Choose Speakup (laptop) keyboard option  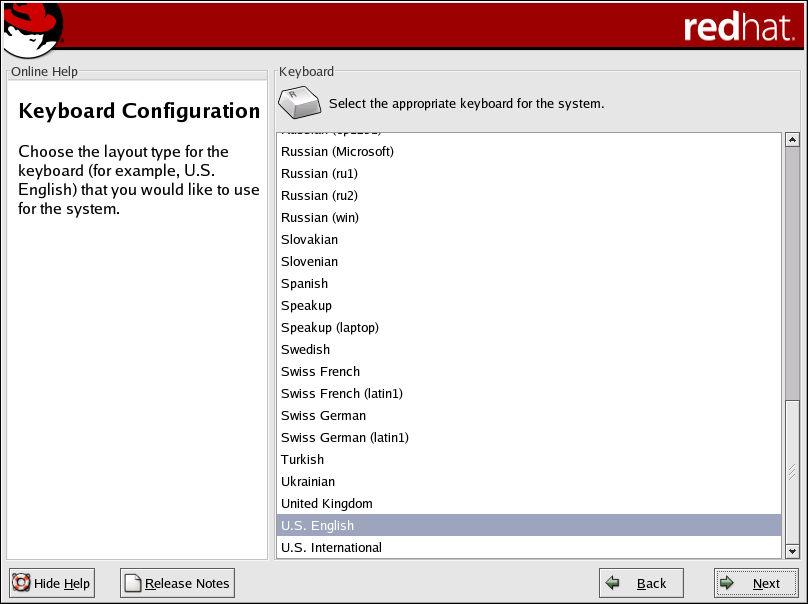[329, 327]
